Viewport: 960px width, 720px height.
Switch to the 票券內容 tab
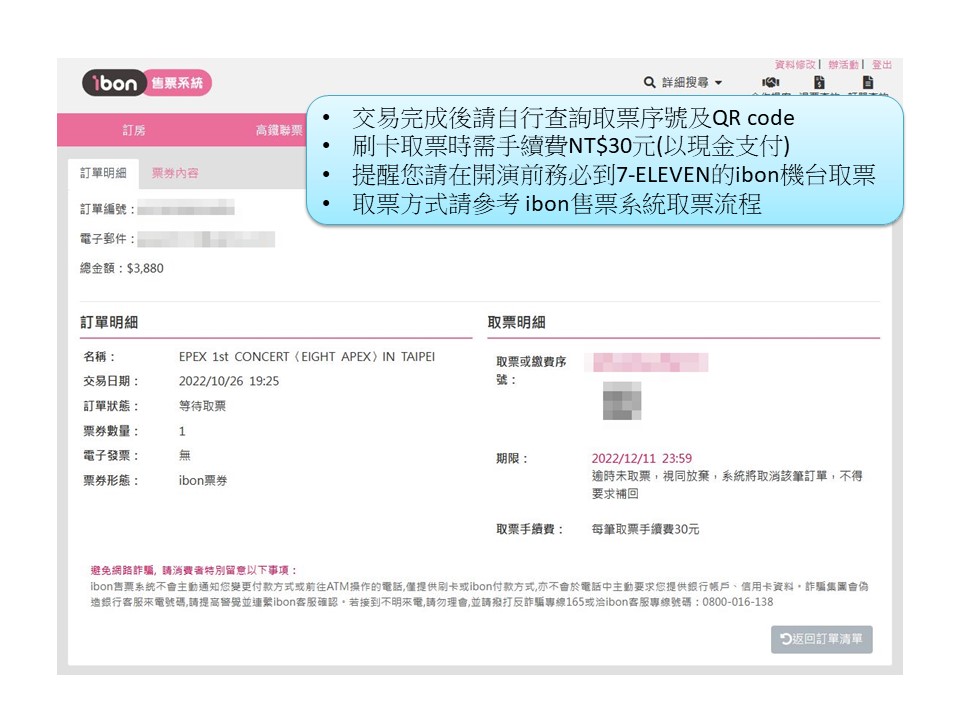(x=175, y=173)
